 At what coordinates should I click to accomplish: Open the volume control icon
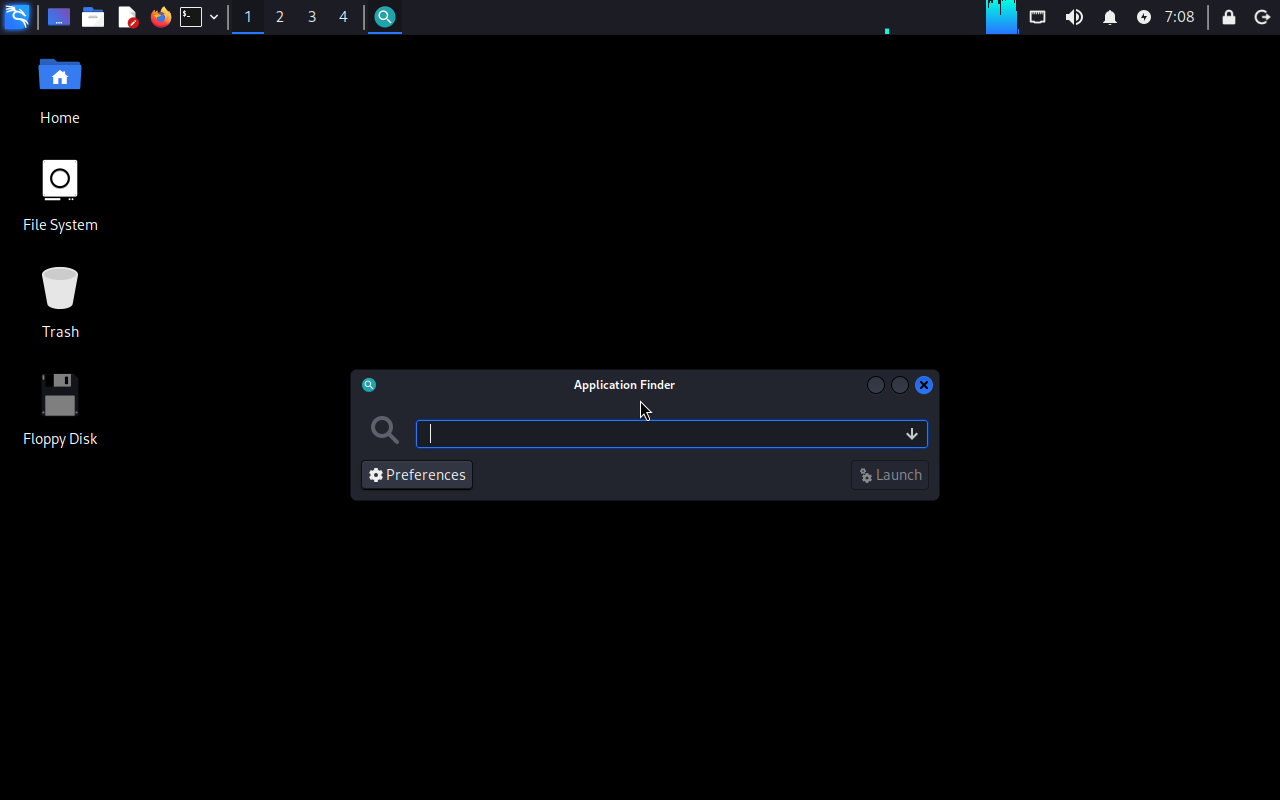click(x=1074, y=17)
